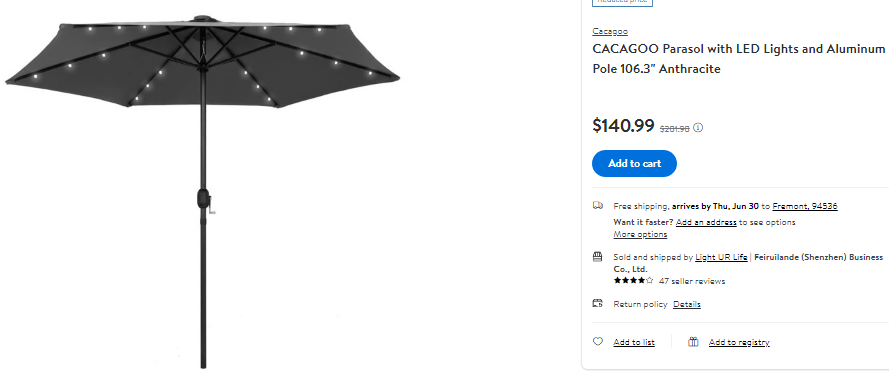The width and height of the screenshot is (889, 375).
Task: Click Add to list link
Action: click(634, 342)
